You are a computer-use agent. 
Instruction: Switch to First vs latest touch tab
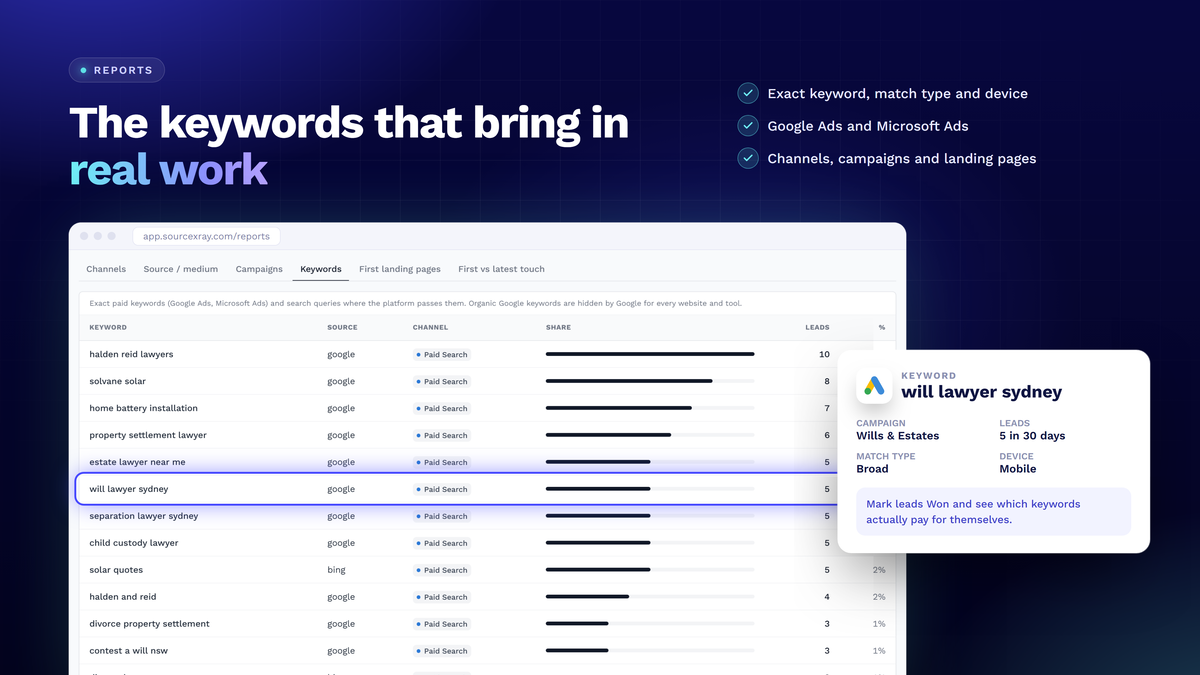[501, 269]
